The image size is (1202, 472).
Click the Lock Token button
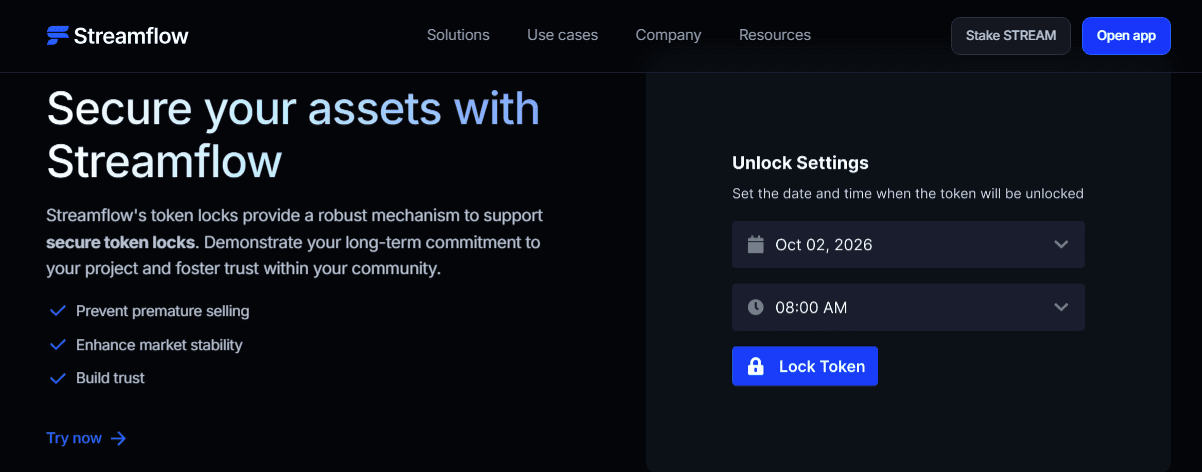tap(805, 366)
